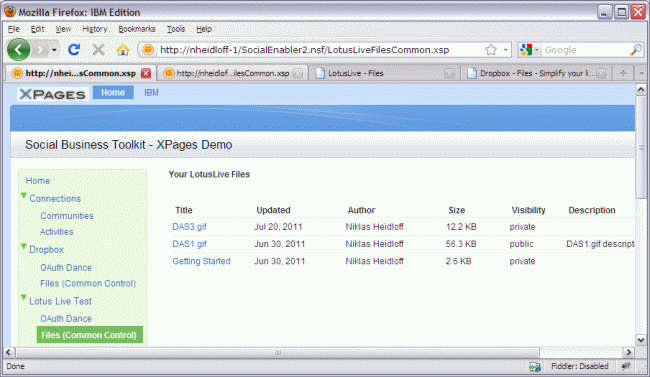Viewport: 650px width, 377px height.
Task: Click the public visibility cell
Action: coord(521,244)
